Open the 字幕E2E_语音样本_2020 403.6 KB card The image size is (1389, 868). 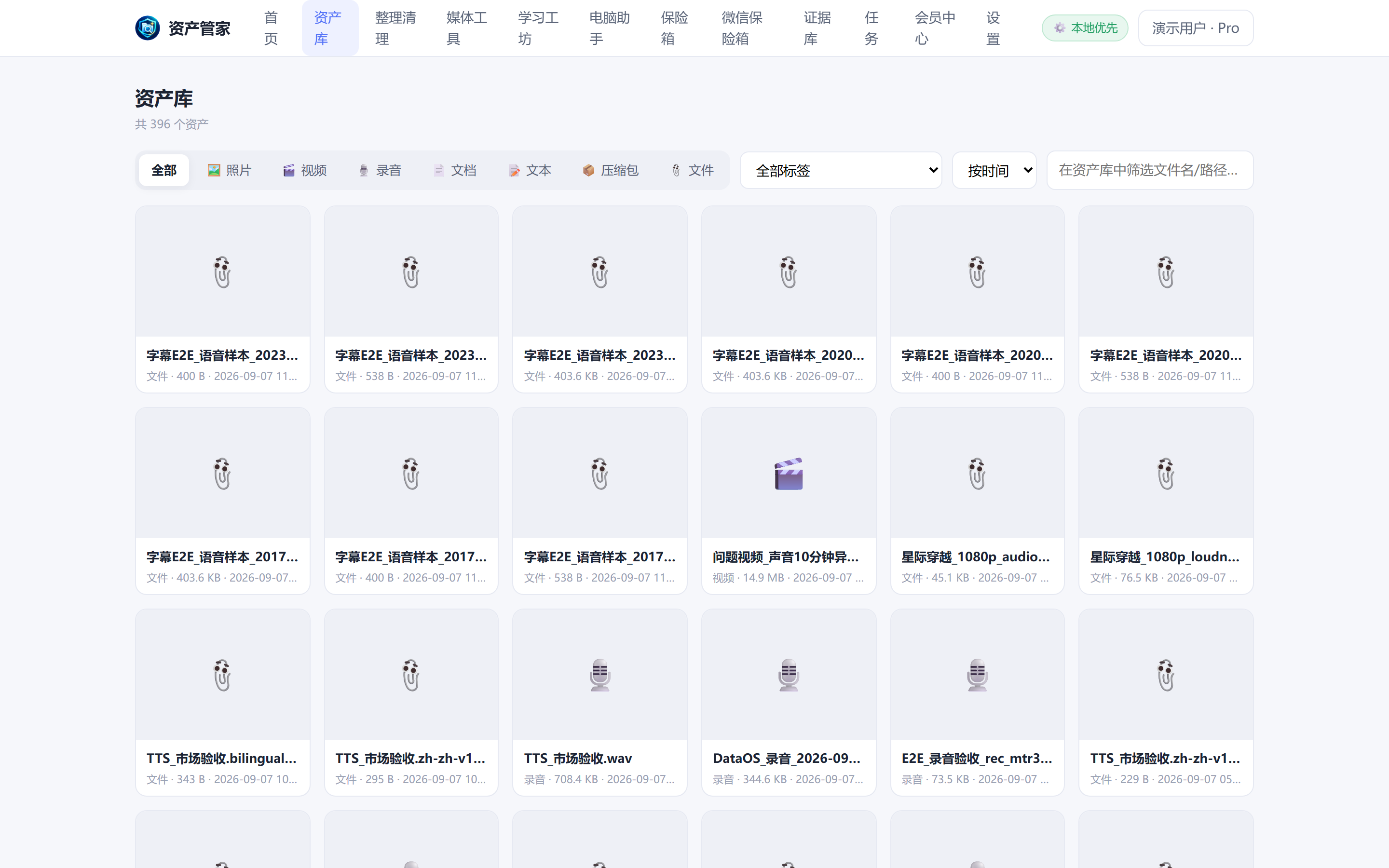(789, 299)
